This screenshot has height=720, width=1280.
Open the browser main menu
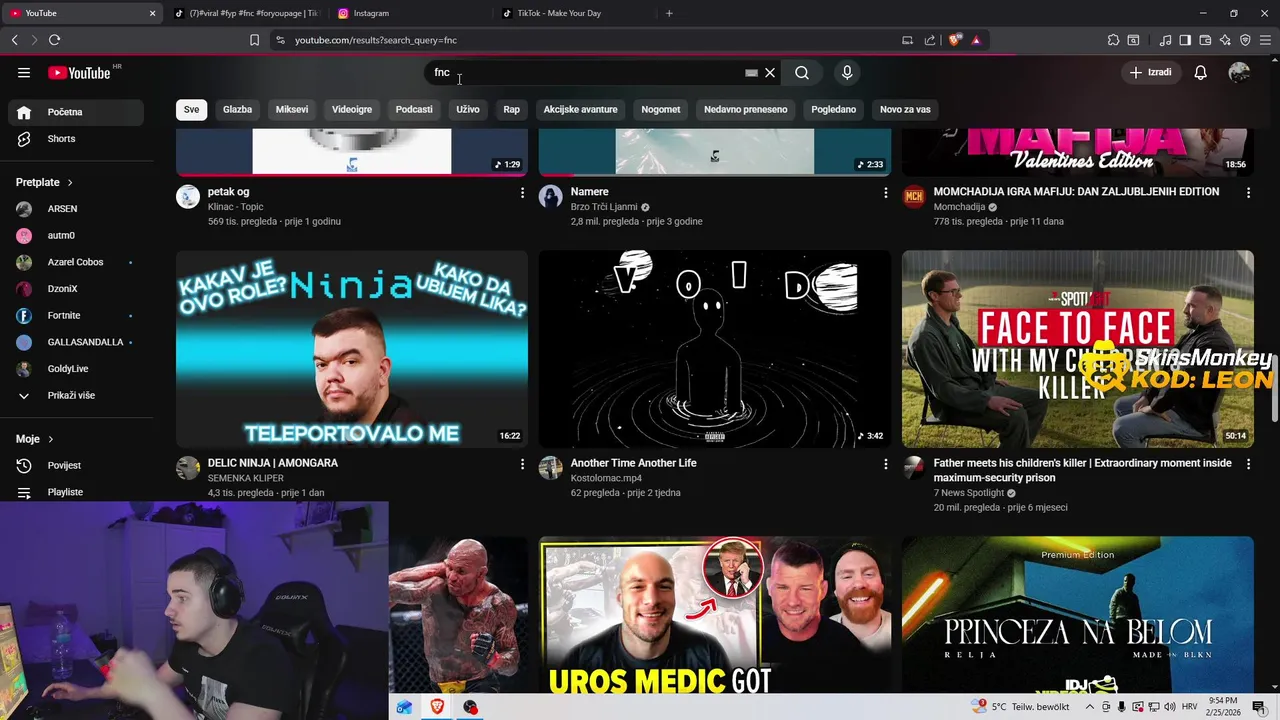(1266, 40)
